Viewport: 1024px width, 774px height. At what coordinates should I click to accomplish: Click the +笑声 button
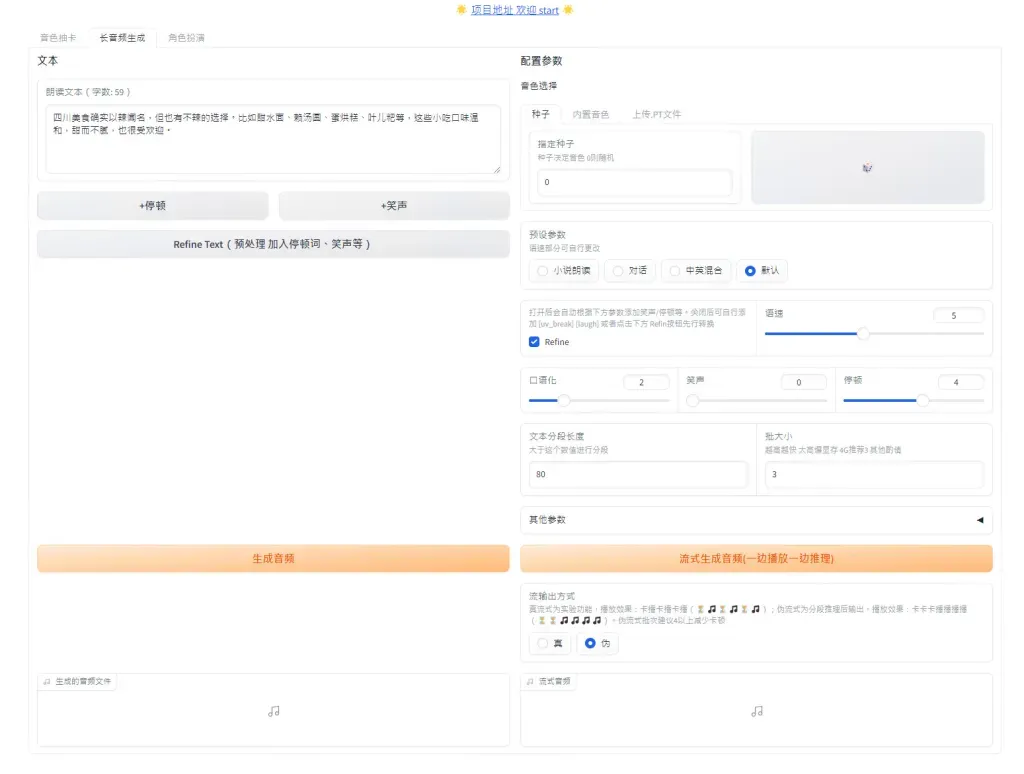[x=394, y=205]
